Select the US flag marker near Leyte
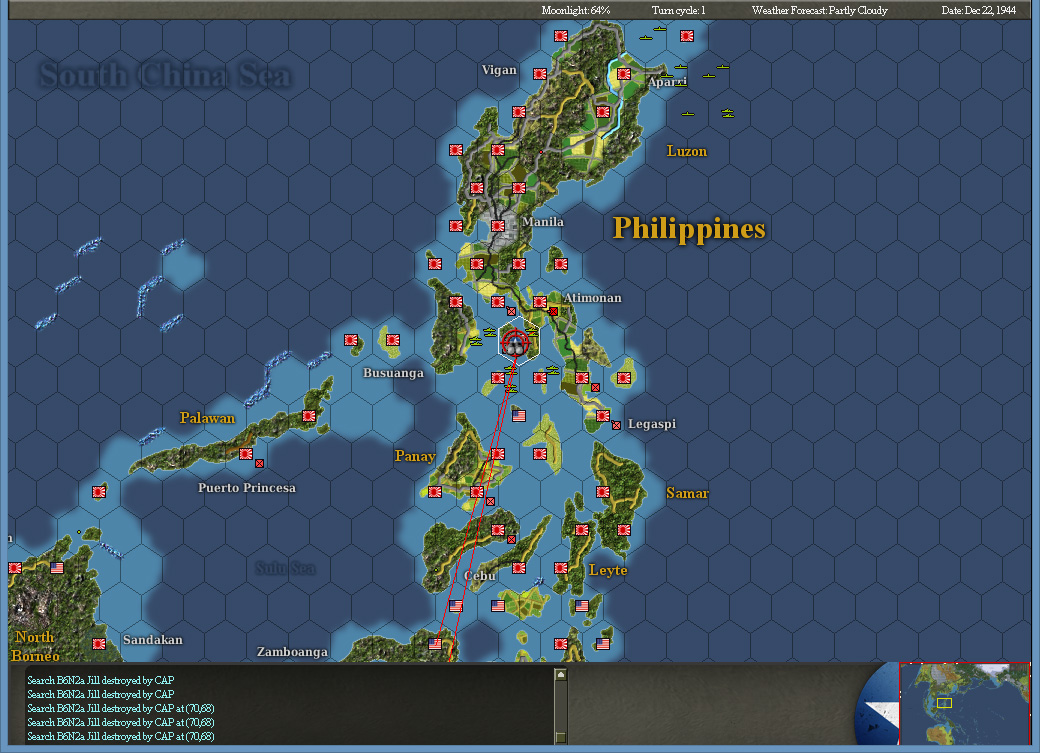Screen dimensions: 1040x753 (581, 607)
